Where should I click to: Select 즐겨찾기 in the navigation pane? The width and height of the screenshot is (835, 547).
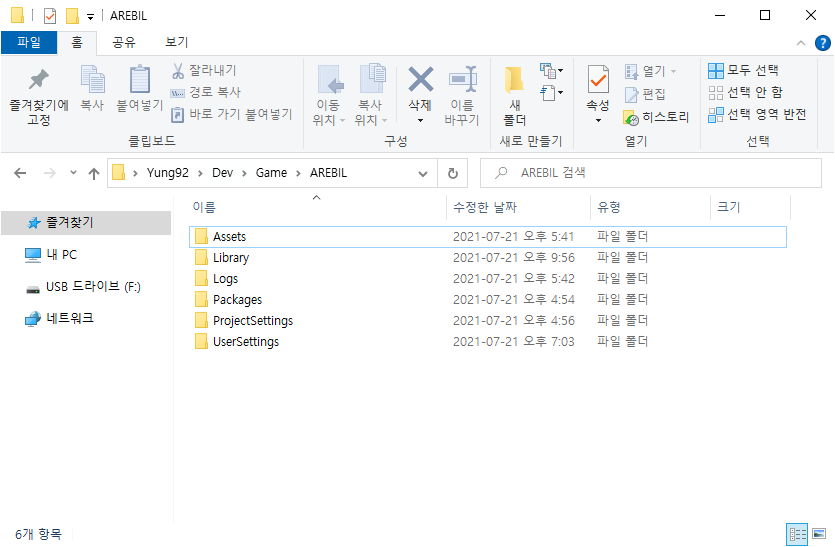pyautogui.click(x=86, y=223)
